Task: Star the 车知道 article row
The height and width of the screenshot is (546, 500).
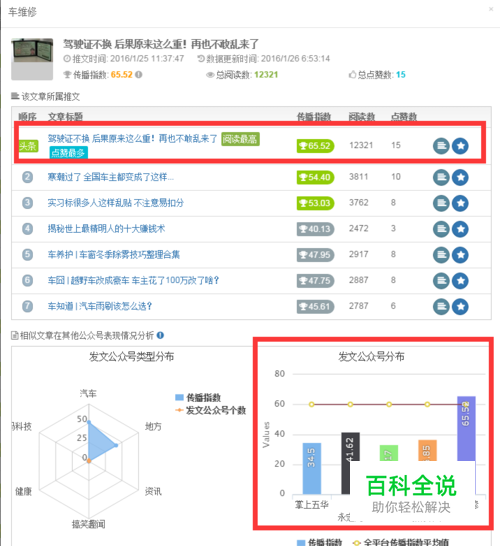Action: (x=460, y=306)
